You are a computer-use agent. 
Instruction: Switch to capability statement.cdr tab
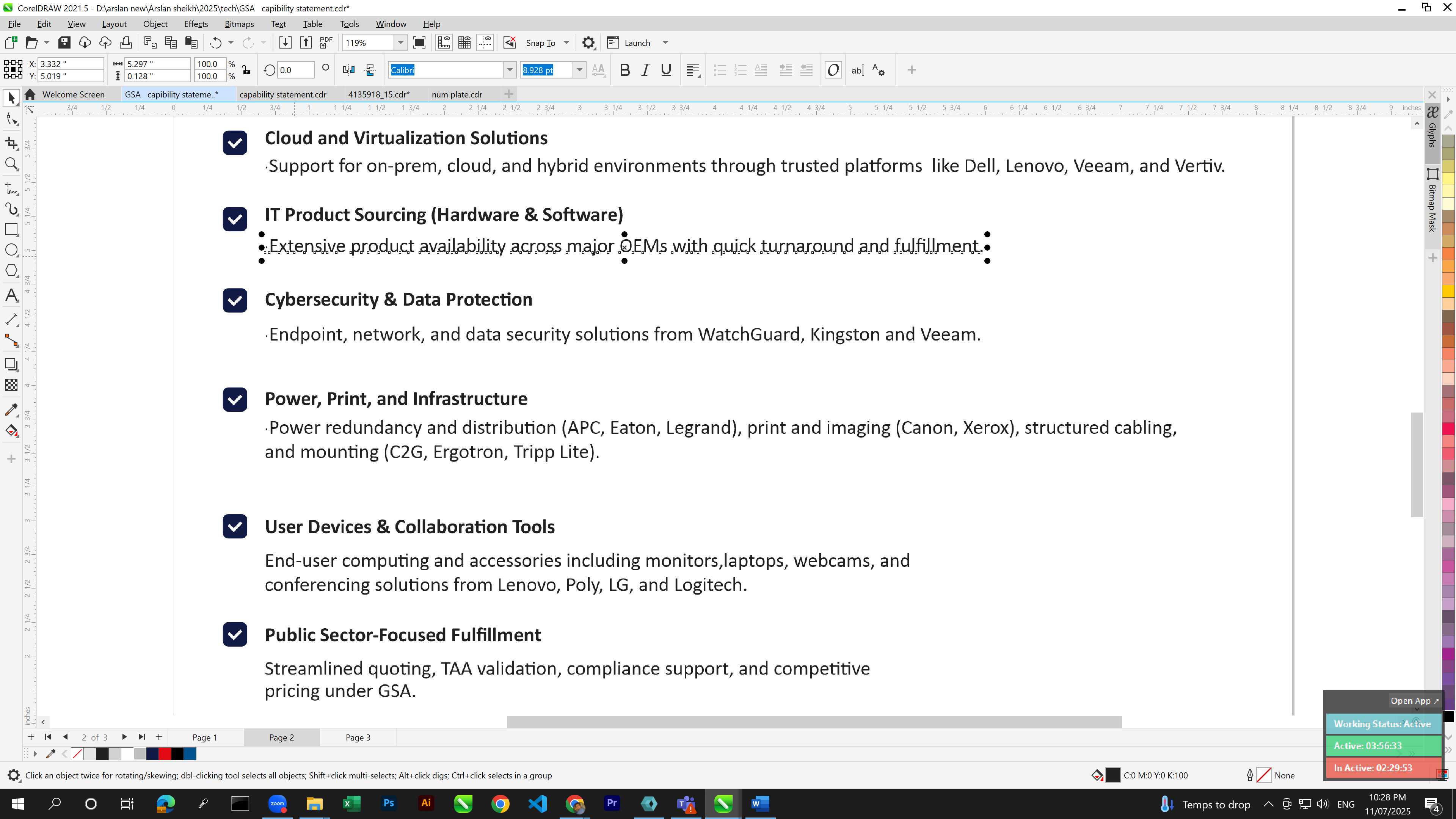coord(282,94)
